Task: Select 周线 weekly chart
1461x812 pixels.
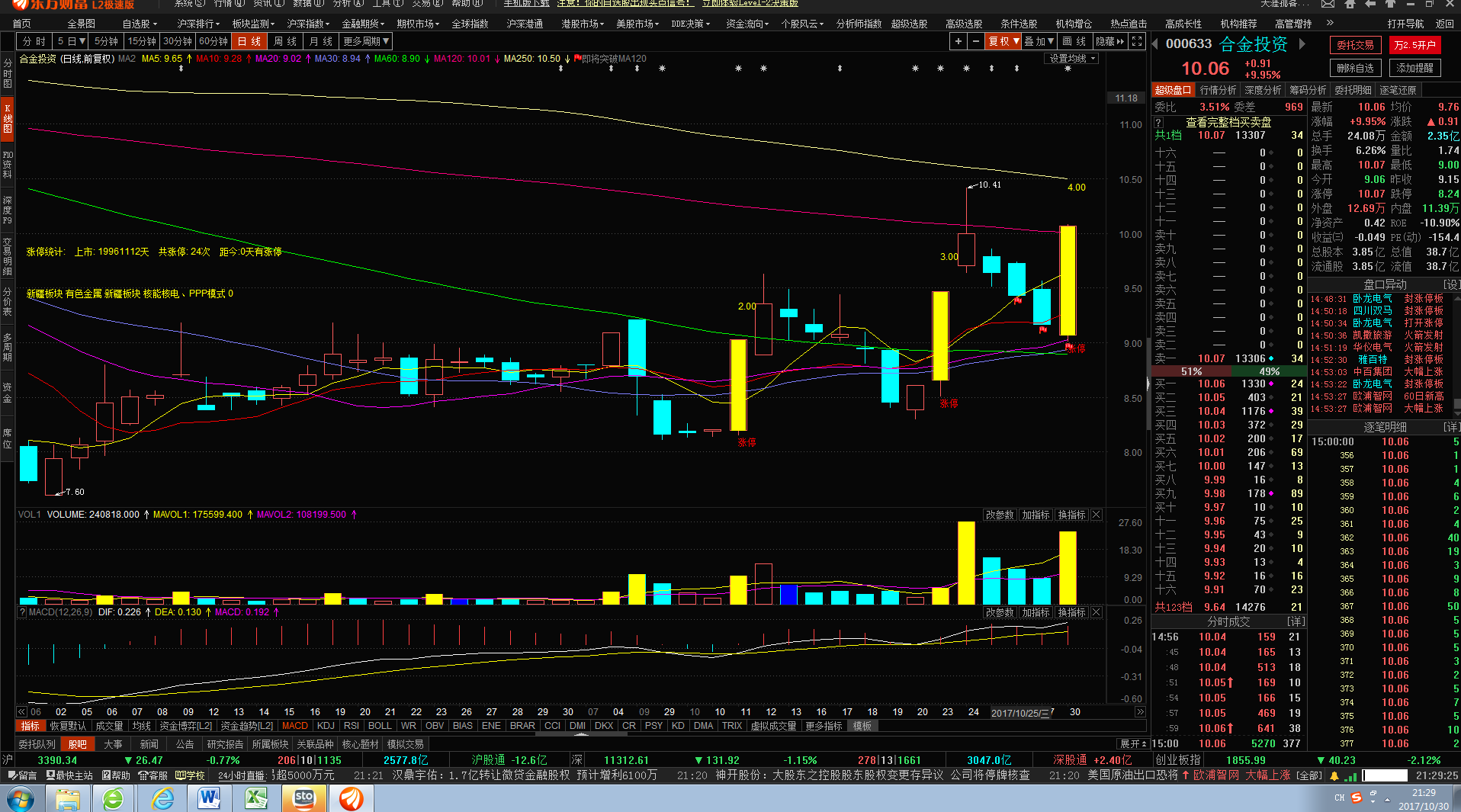Action: coord(285,41)
